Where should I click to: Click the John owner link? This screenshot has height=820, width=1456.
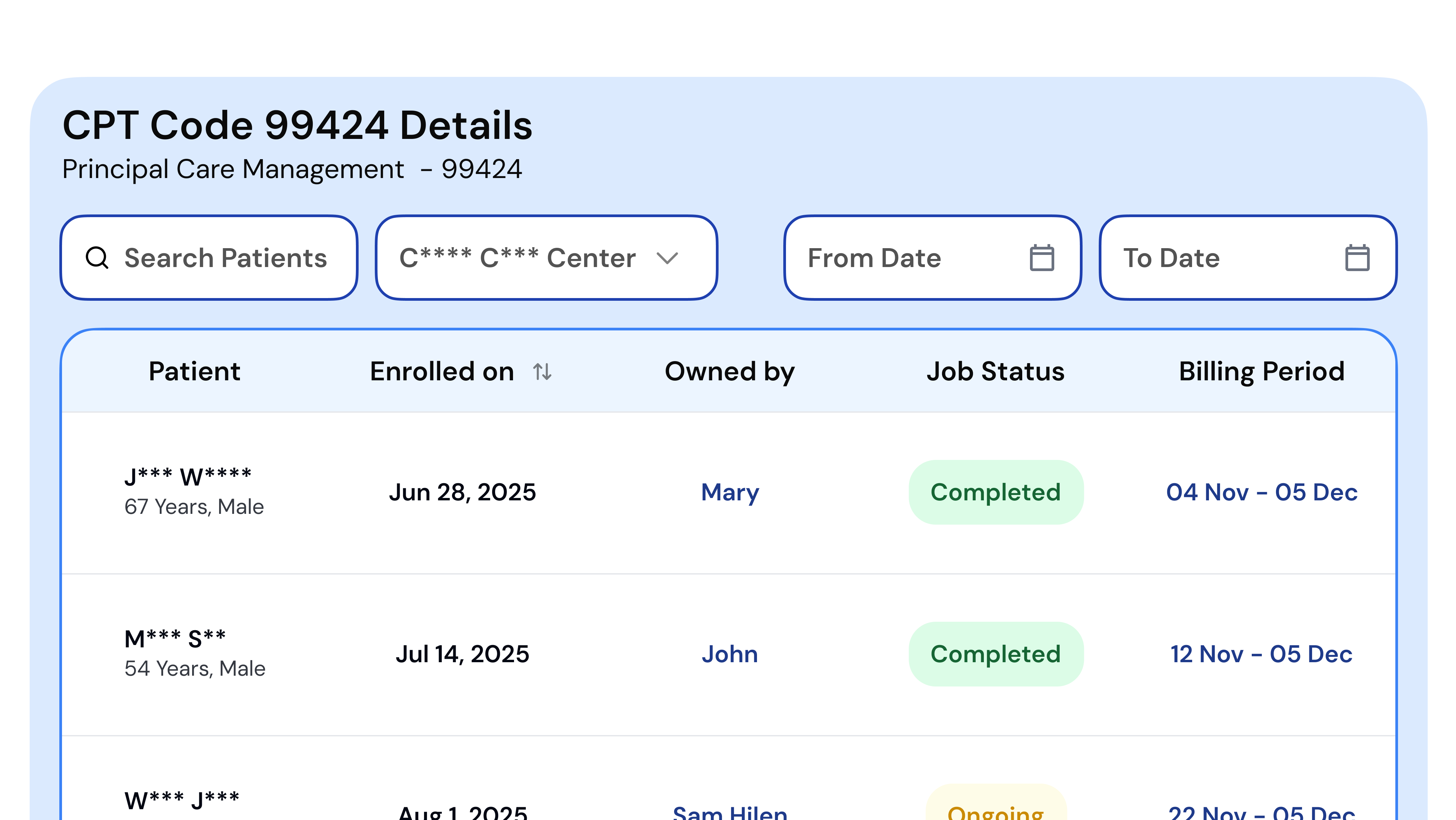pyautogui.click(x=730, y=654)
